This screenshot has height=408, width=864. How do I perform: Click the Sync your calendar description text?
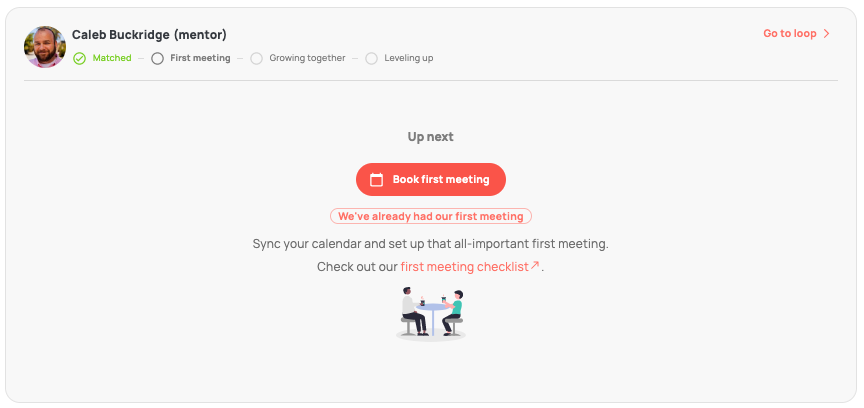(431, 244)
